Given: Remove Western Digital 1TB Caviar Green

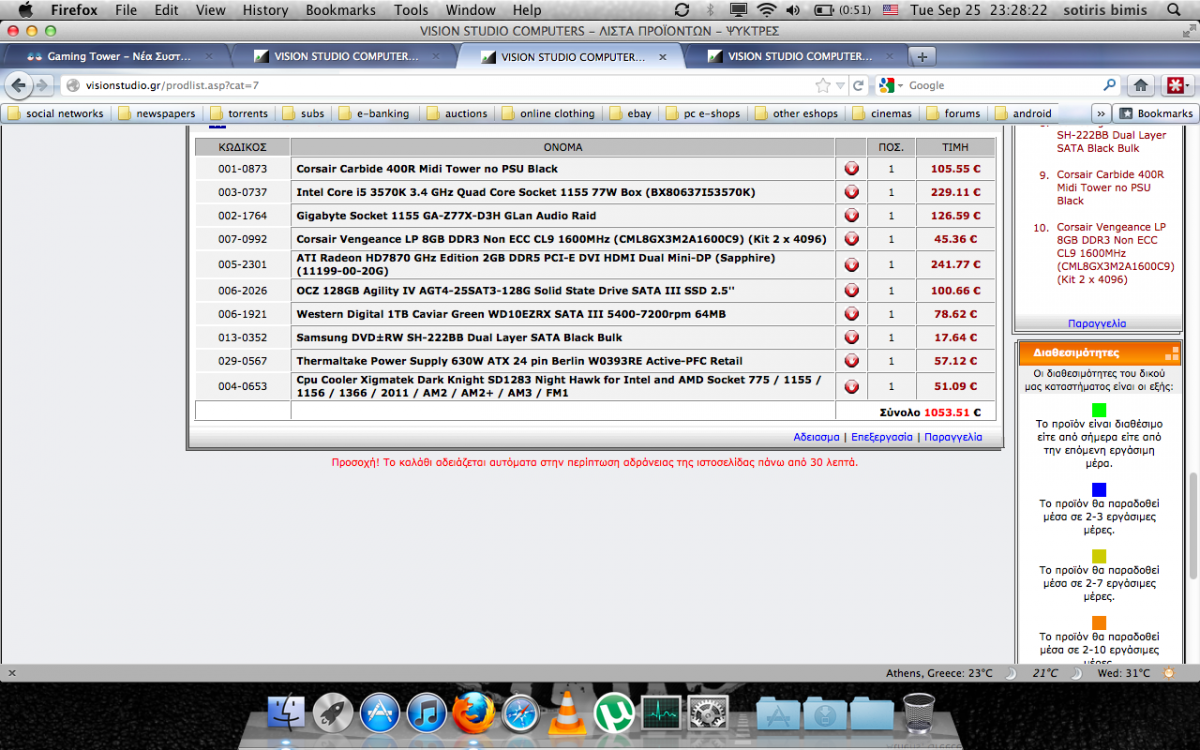Looking at the screenshot, I should pyautogui.click(x=851, y=314).
